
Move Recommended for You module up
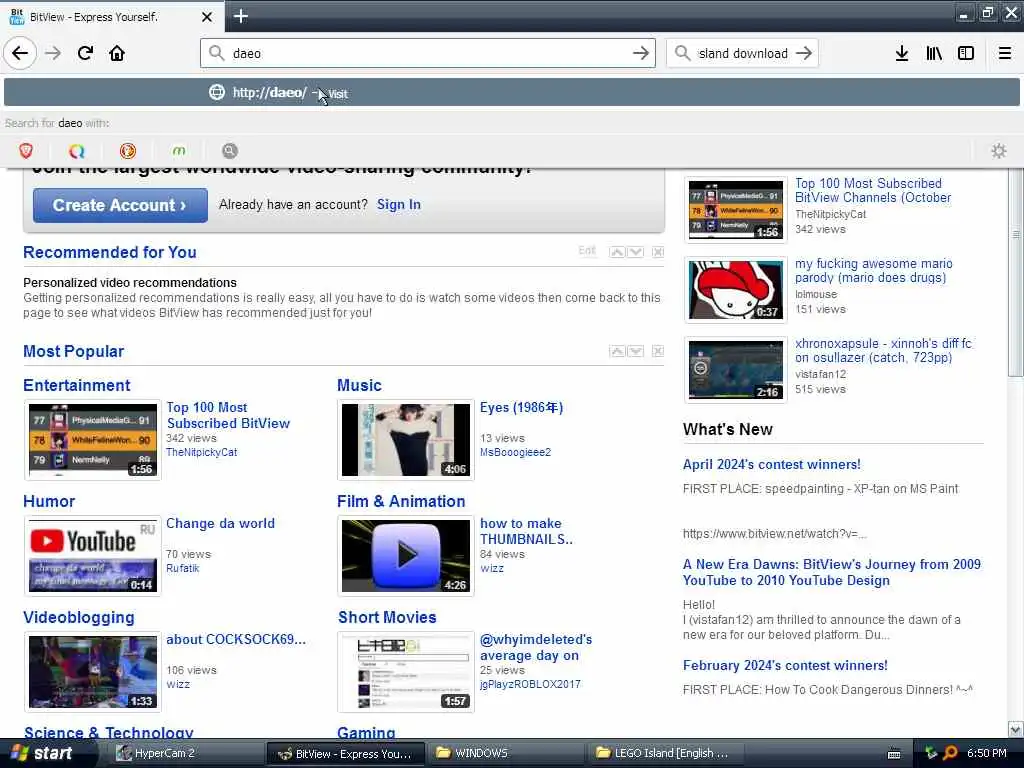click(617, 252)
